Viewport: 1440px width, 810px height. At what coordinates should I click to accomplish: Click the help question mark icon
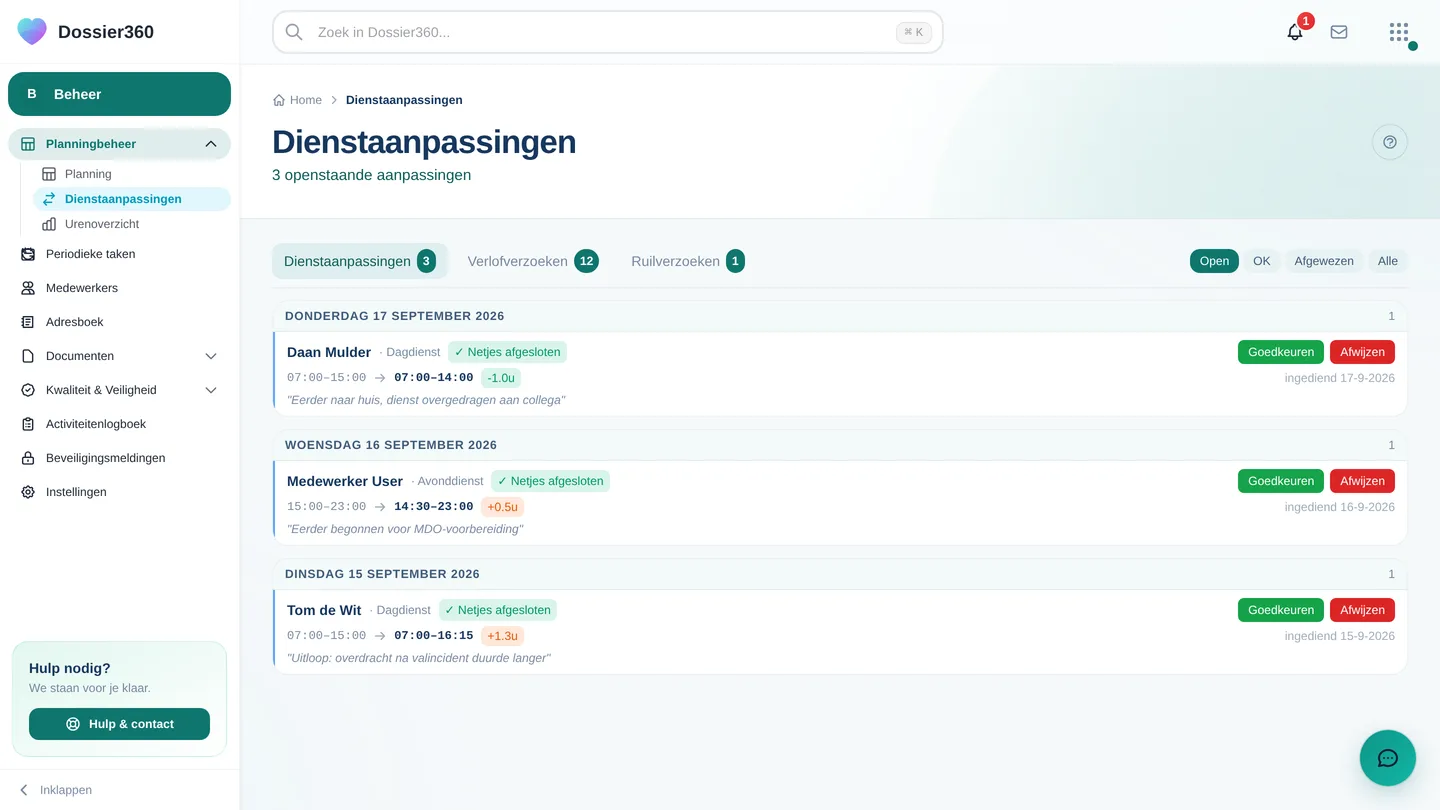[x=1390, y=142]
